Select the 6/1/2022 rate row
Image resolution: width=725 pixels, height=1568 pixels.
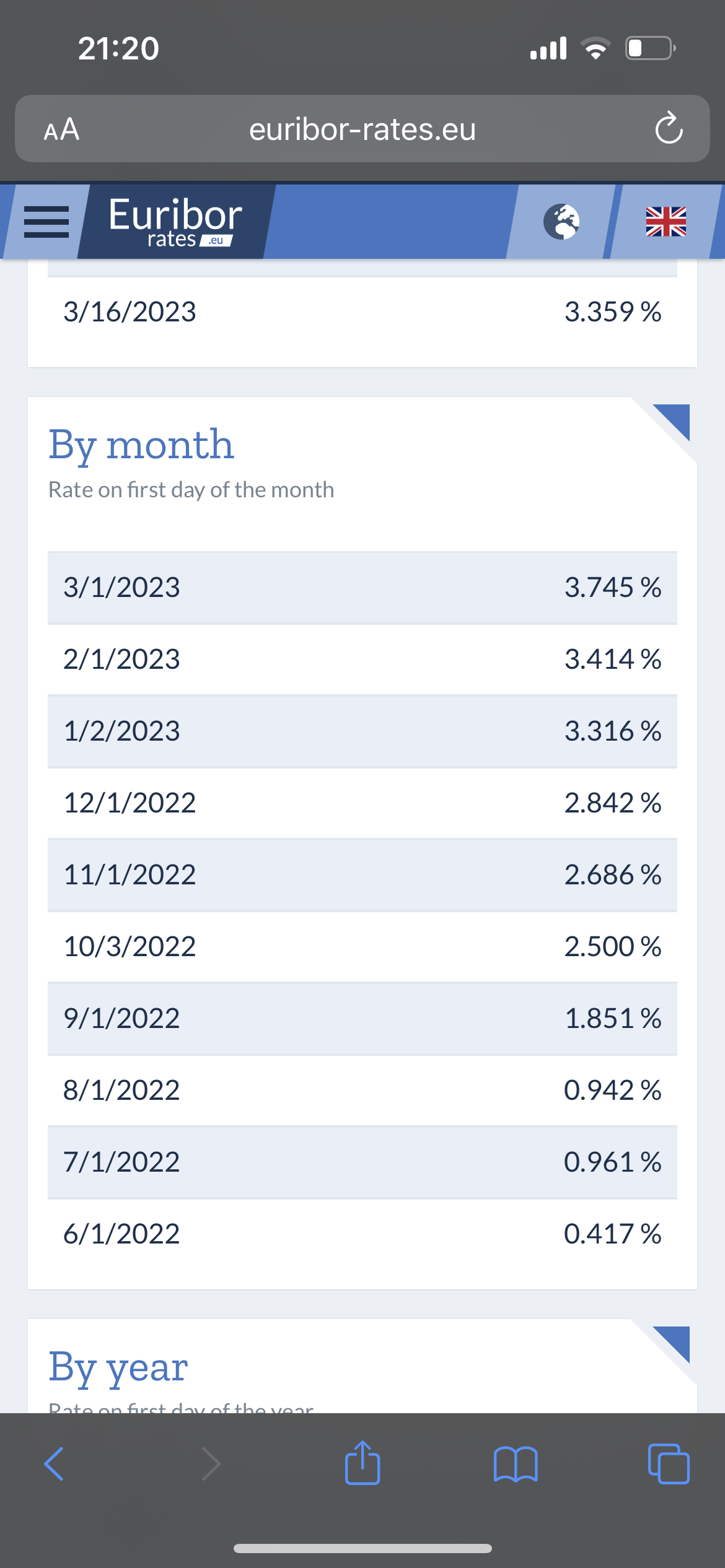tap(362, 1234)
